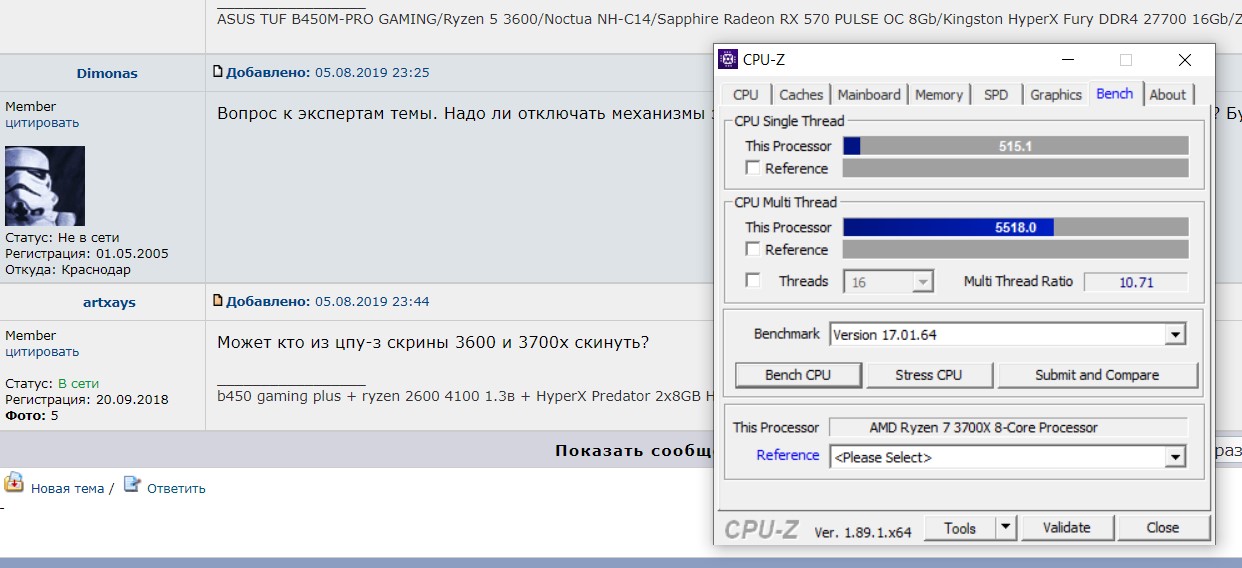Viewport: 1242px width, 568px height.
Task: Click the CPU-Z version text 1.89.1.x64
Action: [863, 531]
